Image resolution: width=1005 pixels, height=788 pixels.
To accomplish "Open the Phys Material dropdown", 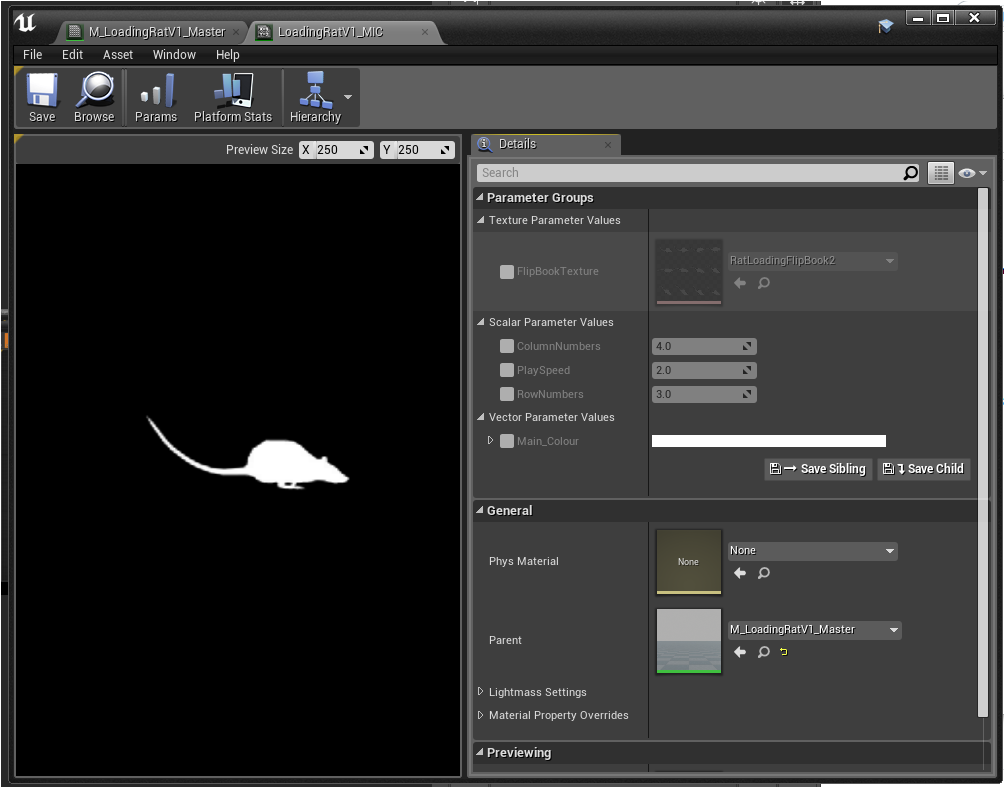I will [812, 551].
